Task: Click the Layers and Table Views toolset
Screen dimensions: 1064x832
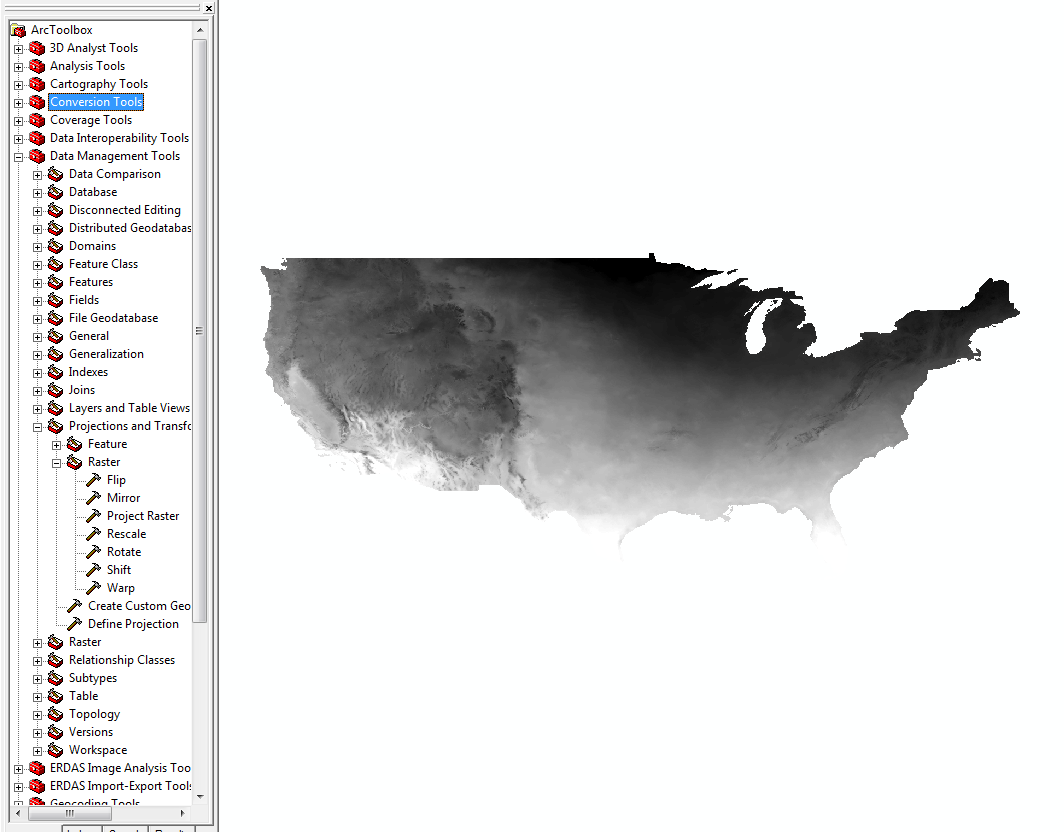Action: (x=128, y=408)
